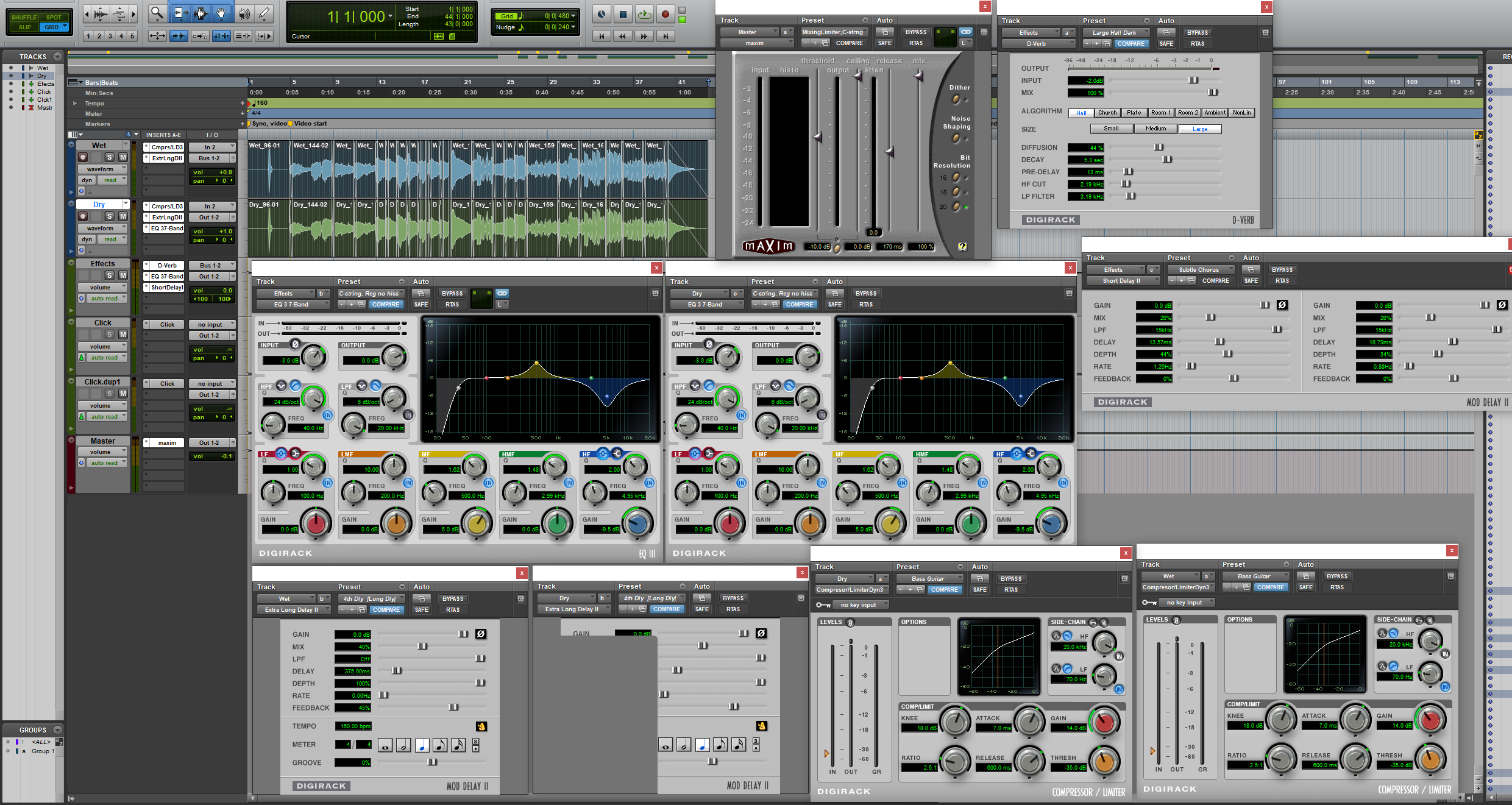Open the Tracks list menu
This screenshot has width=1512, height=805.
click(58, 57)
